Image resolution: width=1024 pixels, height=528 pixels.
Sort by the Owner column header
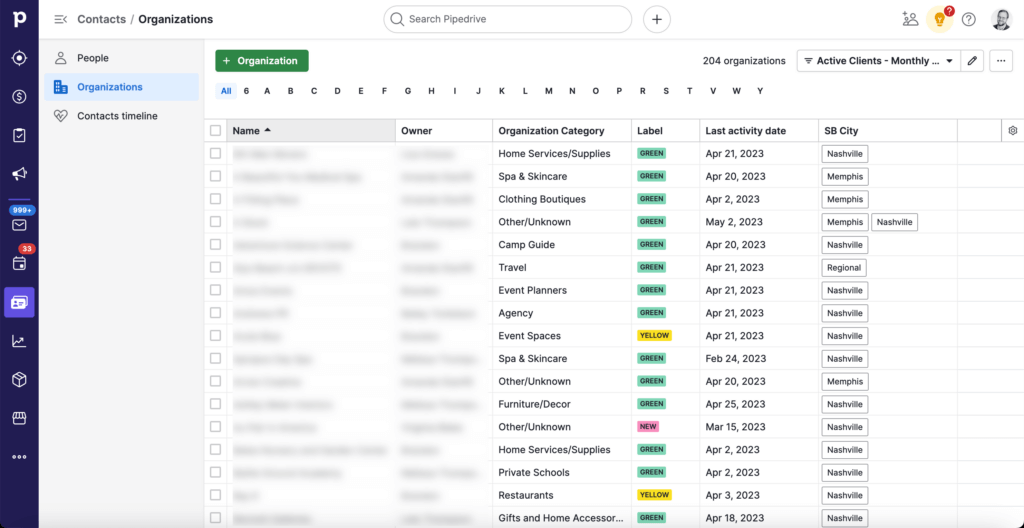point(444,131)
